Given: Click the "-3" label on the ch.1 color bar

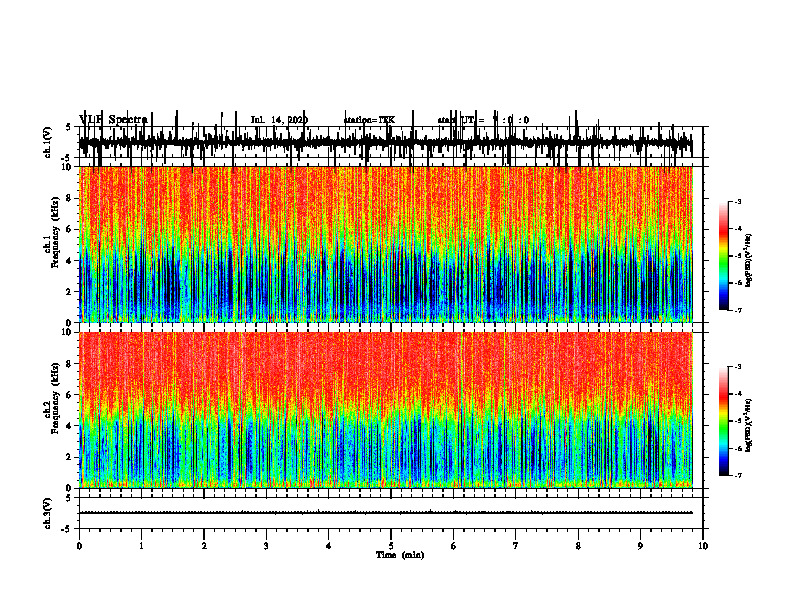Looking at the screenshot, I should pos(738,202).
